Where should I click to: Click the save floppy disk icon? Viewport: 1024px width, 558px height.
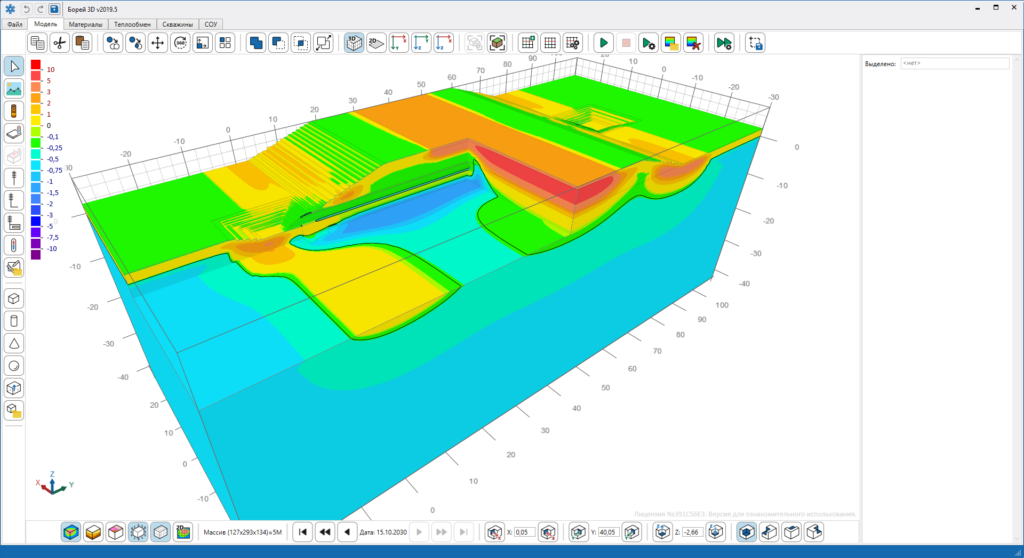coord(54,9)
